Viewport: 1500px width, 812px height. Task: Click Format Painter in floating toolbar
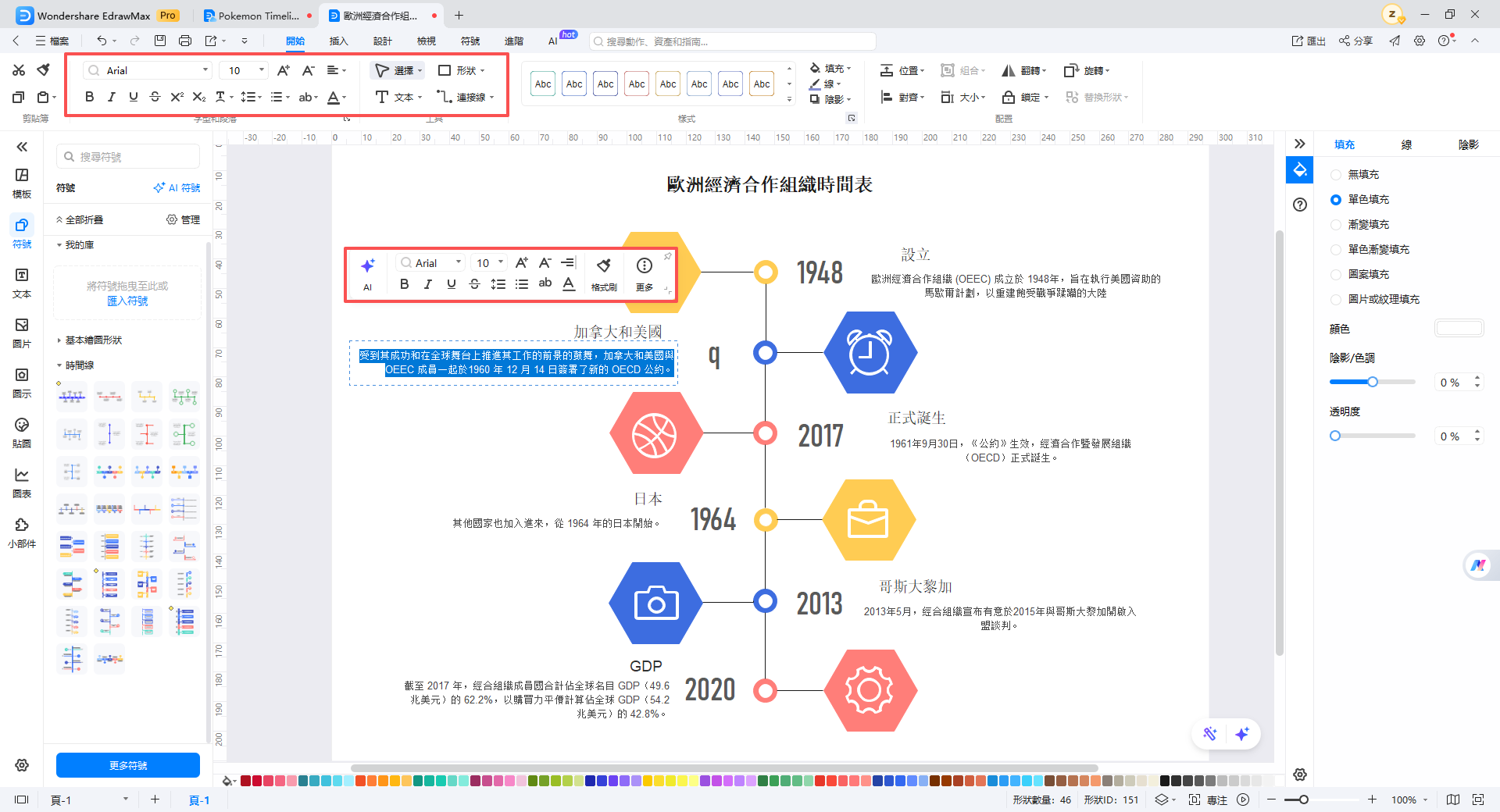[x=604, y=273]
